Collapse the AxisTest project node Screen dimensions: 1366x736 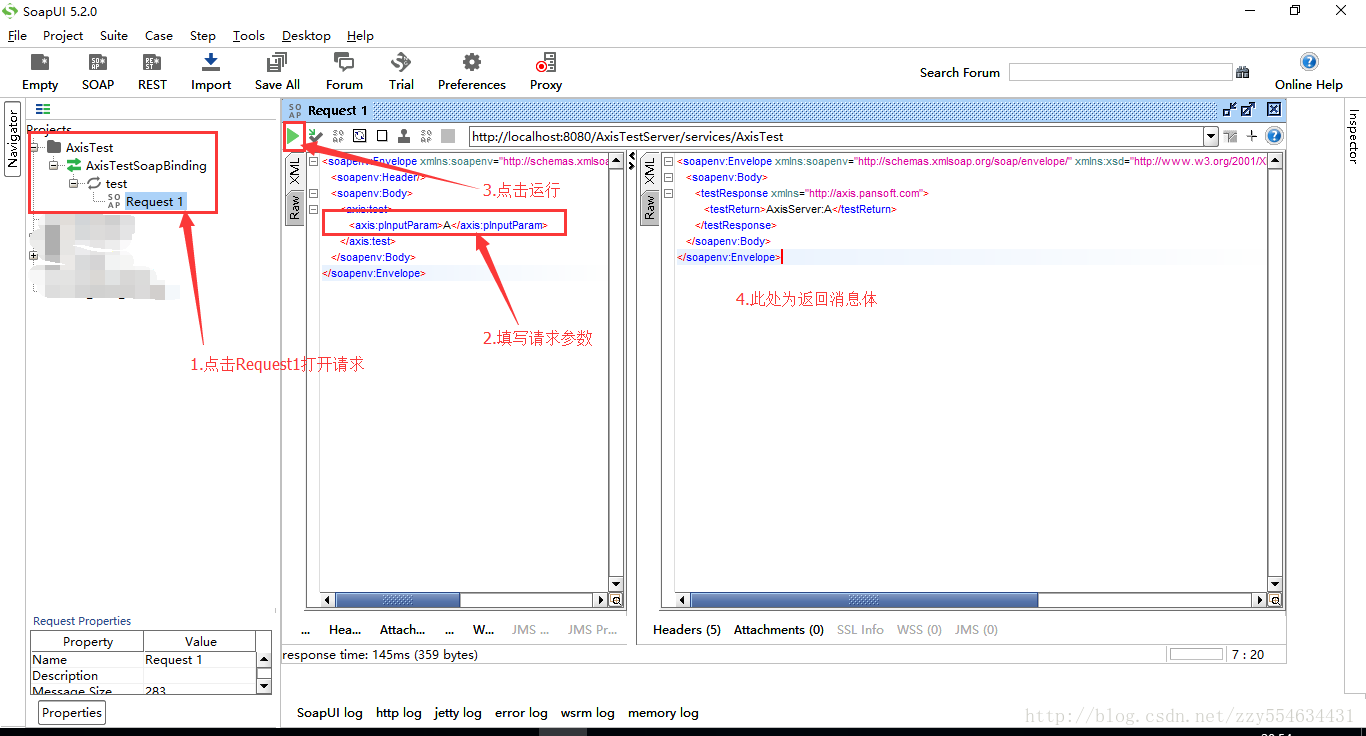point(35,147)
